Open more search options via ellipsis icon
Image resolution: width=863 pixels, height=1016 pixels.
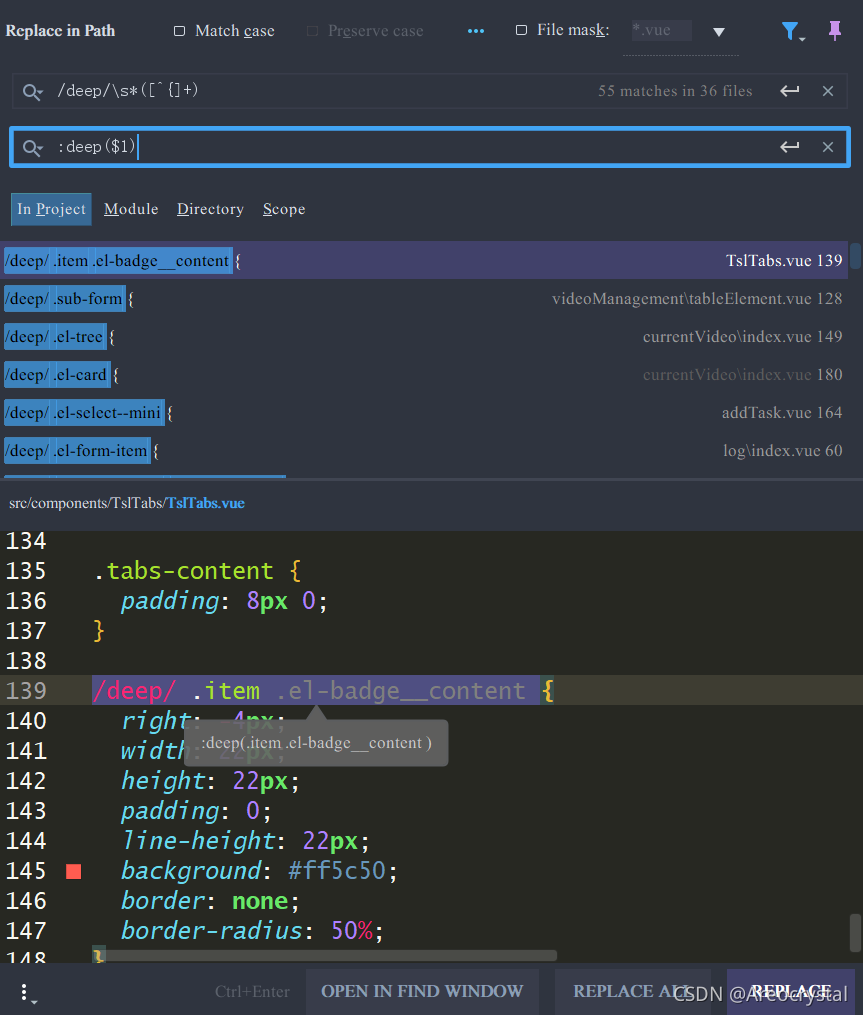(475, 31)
